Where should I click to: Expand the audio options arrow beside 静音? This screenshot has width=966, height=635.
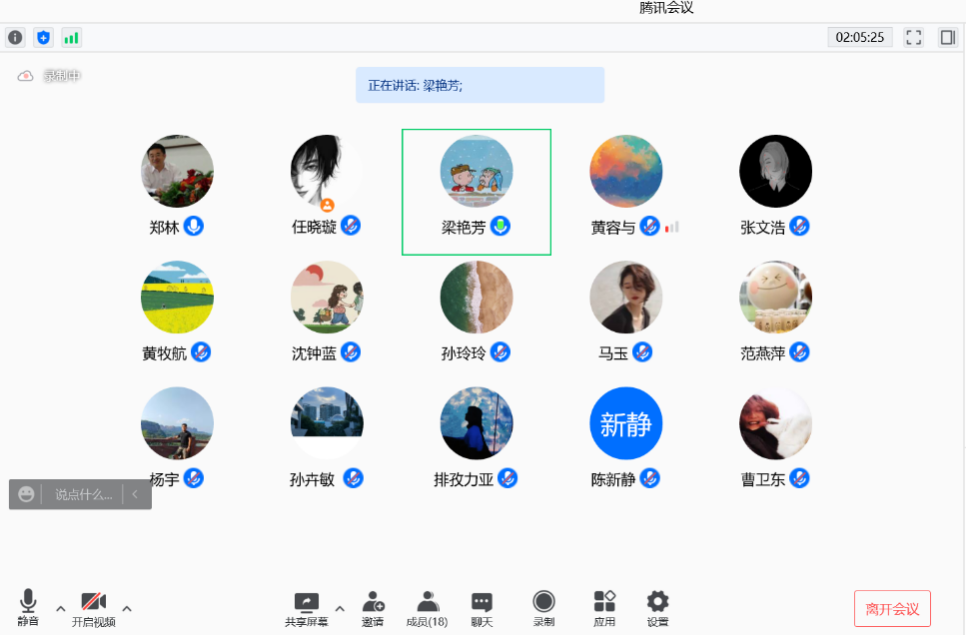tap(60, 608)
